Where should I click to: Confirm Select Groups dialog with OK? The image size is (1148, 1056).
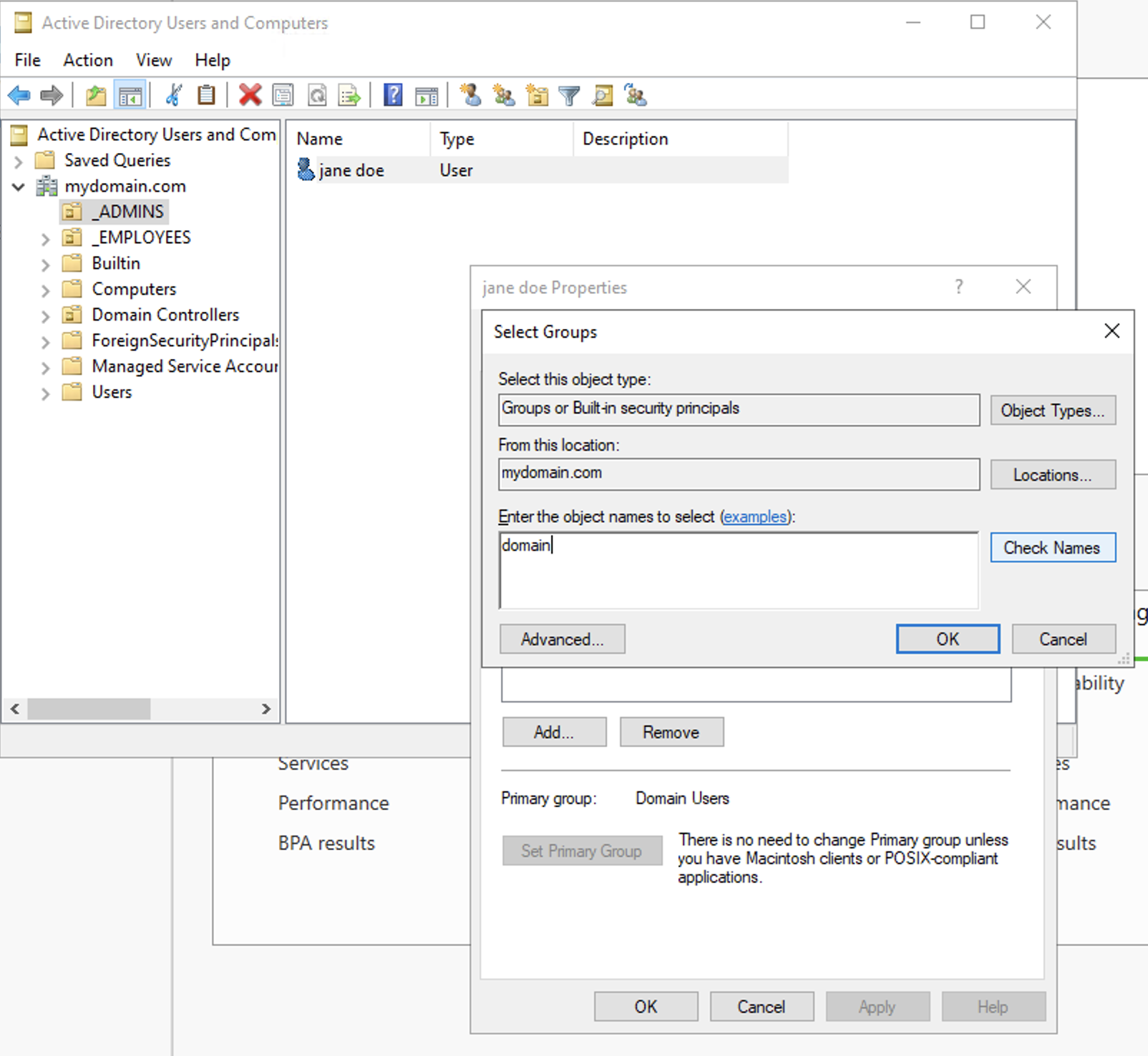[x=948, y=639]
